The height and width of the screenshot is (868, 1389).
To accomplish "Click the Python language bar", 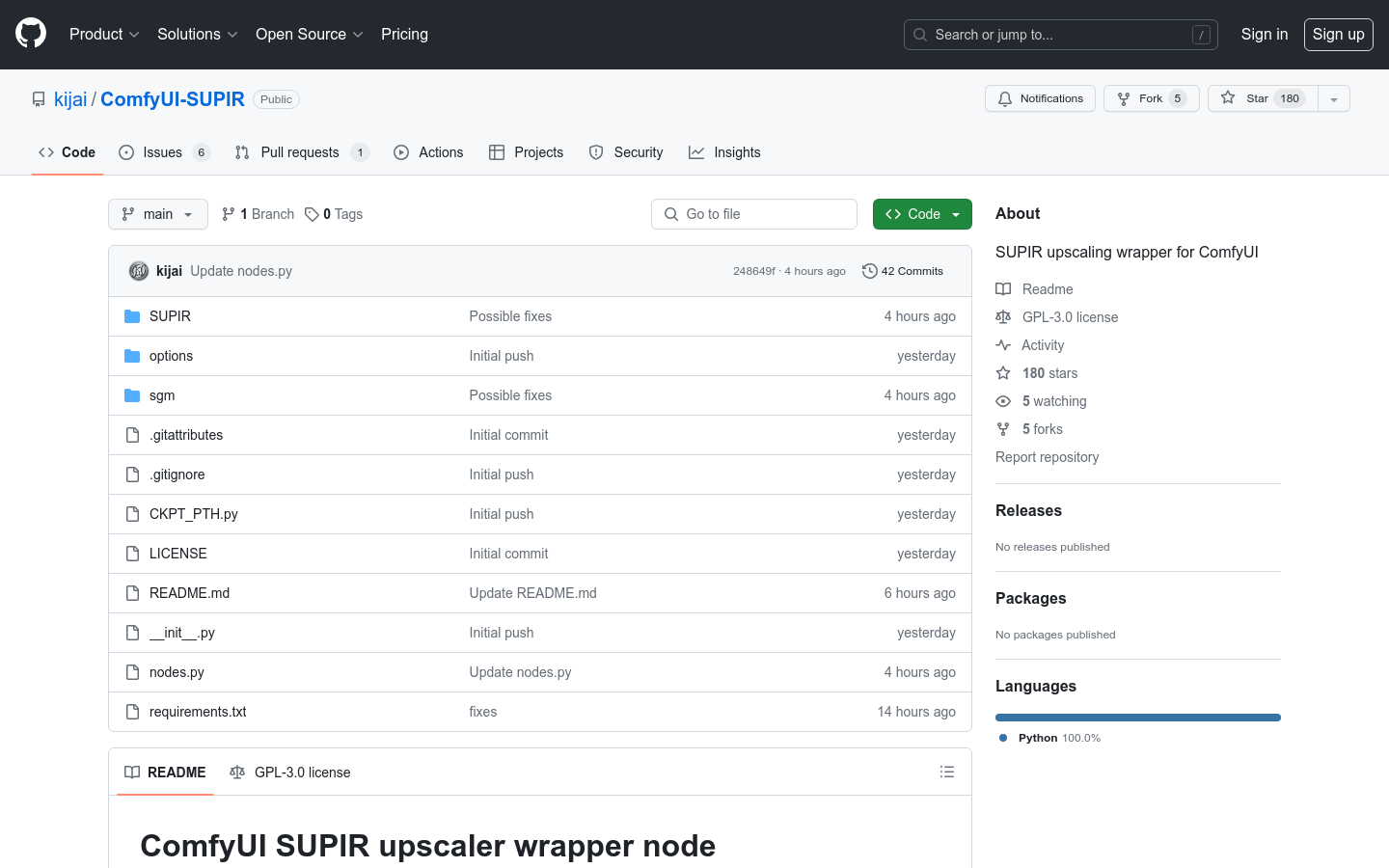I will [x=1138, y=718].
